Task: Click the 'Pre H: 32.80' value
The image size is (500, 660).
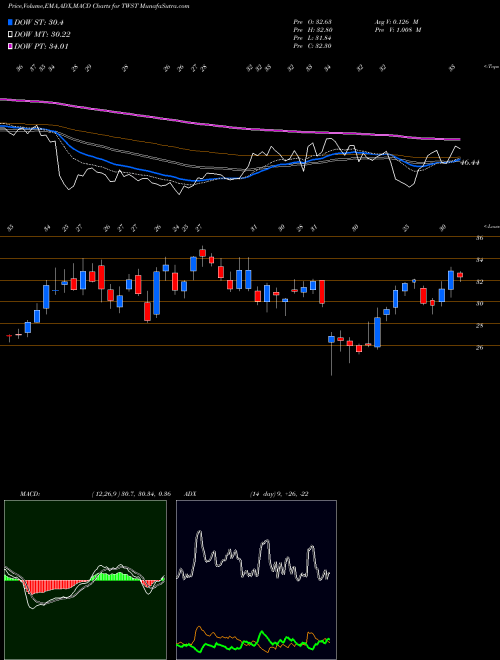Action: [313, 30]
